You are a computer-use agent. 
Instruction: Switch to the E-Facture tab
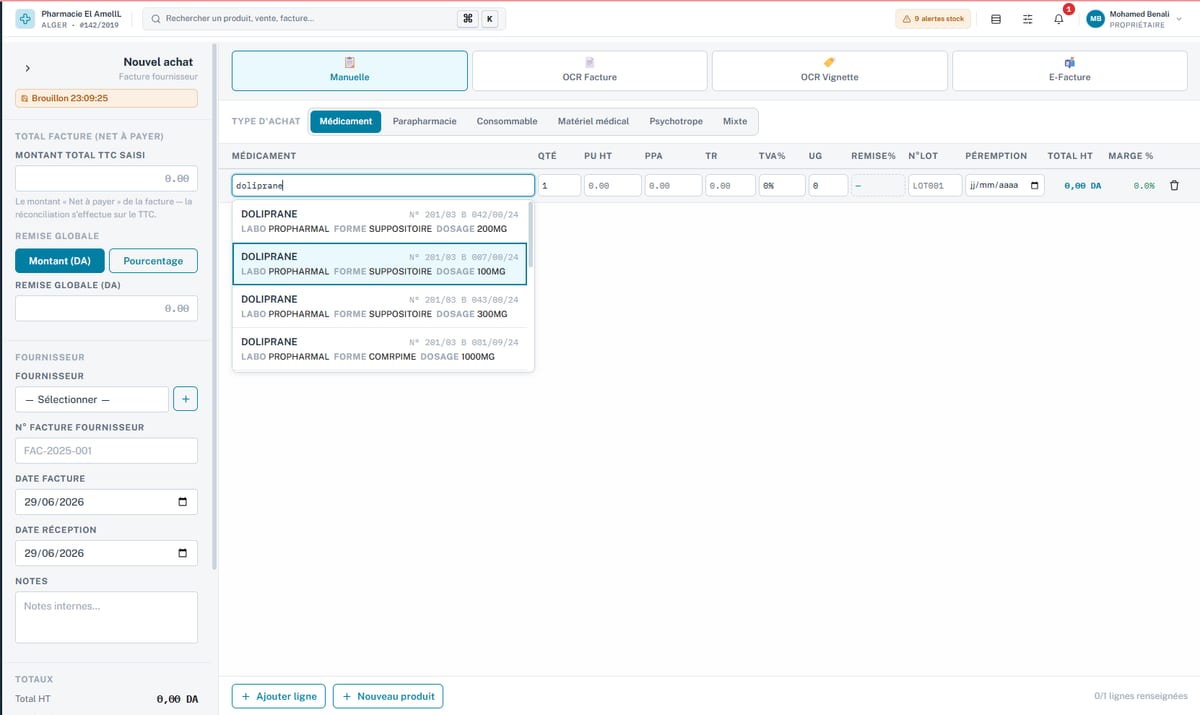(x=1069, y=71)
